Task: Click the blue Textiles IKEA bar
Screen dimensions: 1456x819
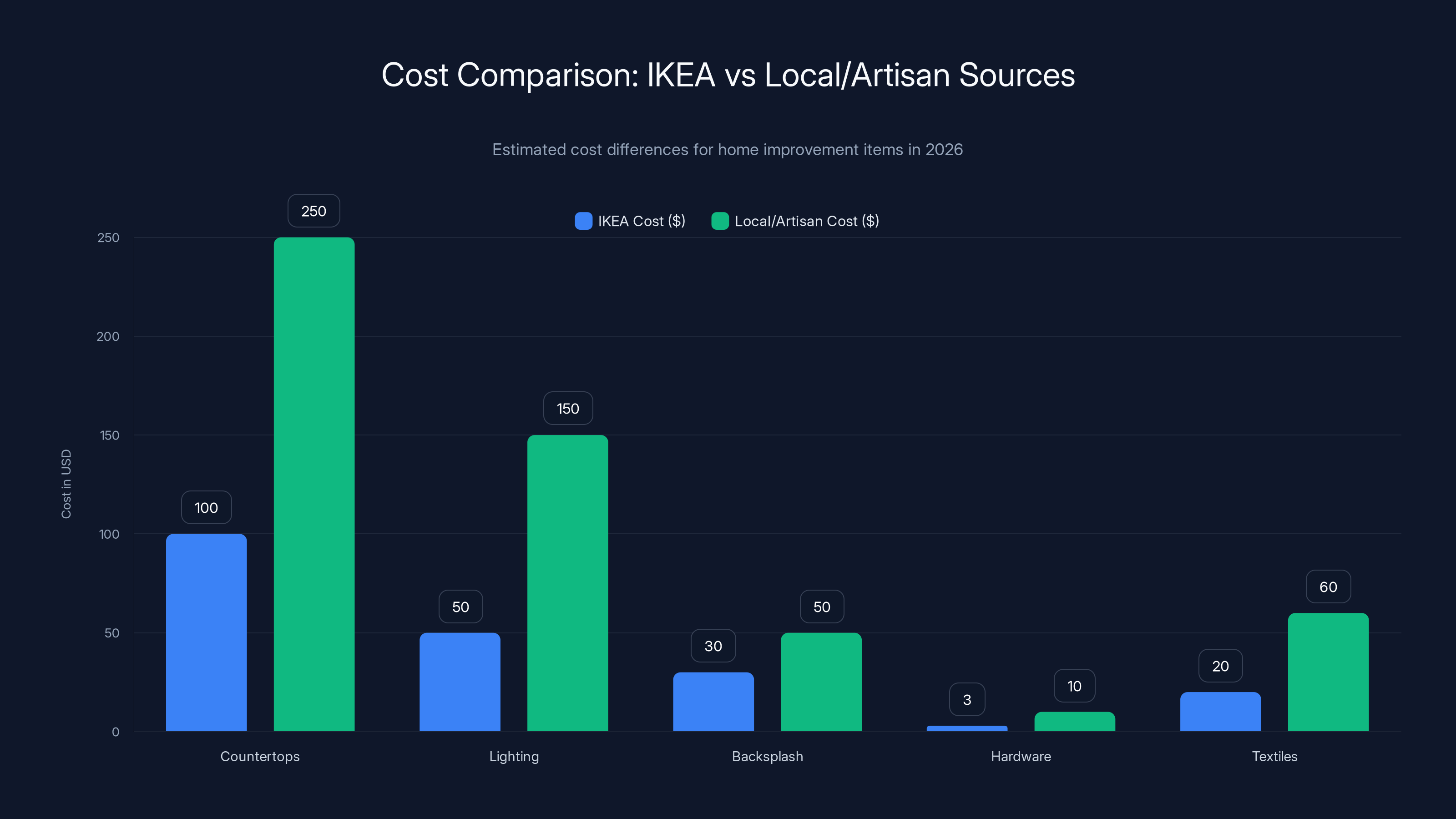Action: point(1221,712)
